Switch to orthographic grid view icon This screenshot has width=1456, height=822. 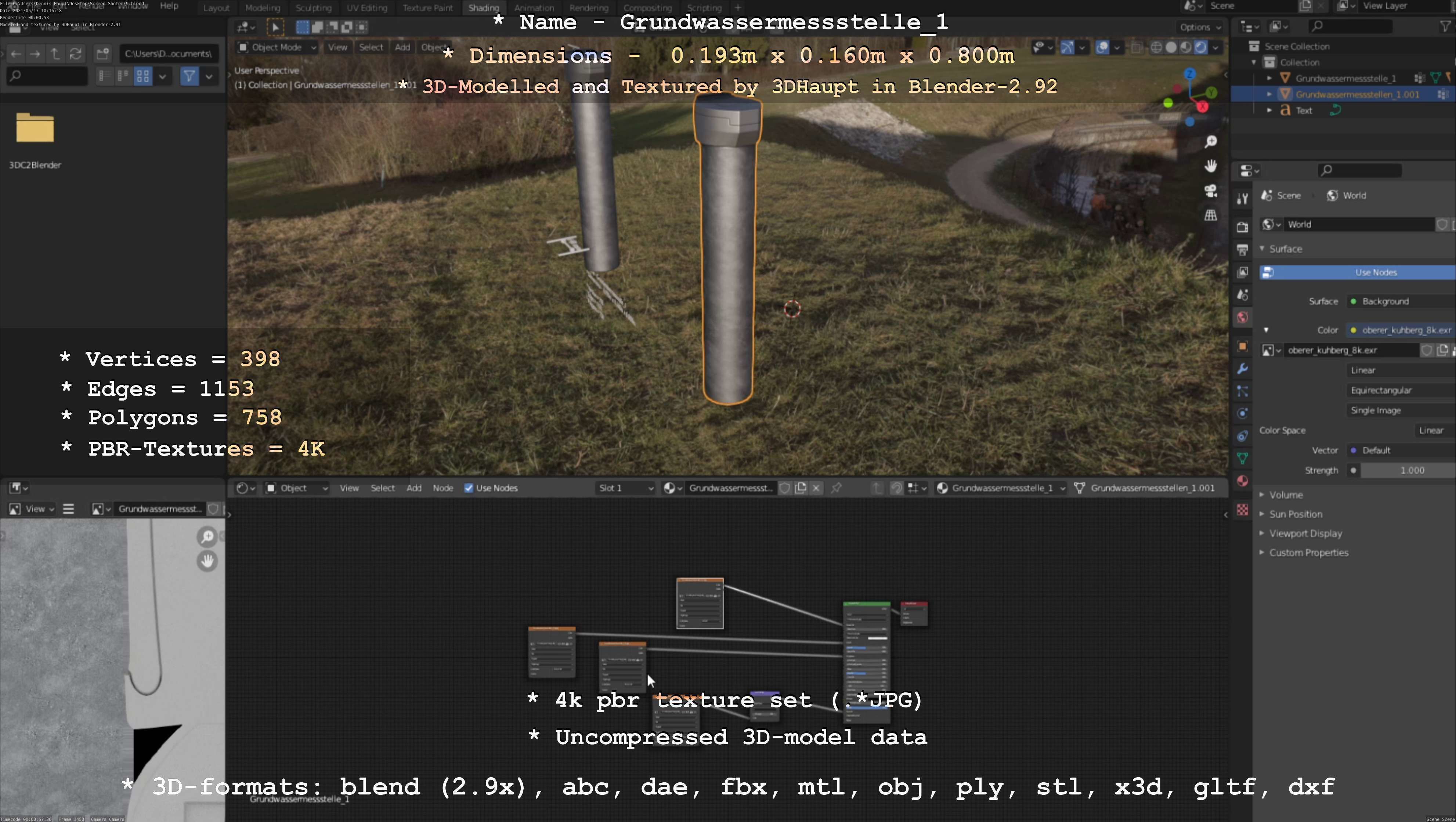coord(1210,215)
